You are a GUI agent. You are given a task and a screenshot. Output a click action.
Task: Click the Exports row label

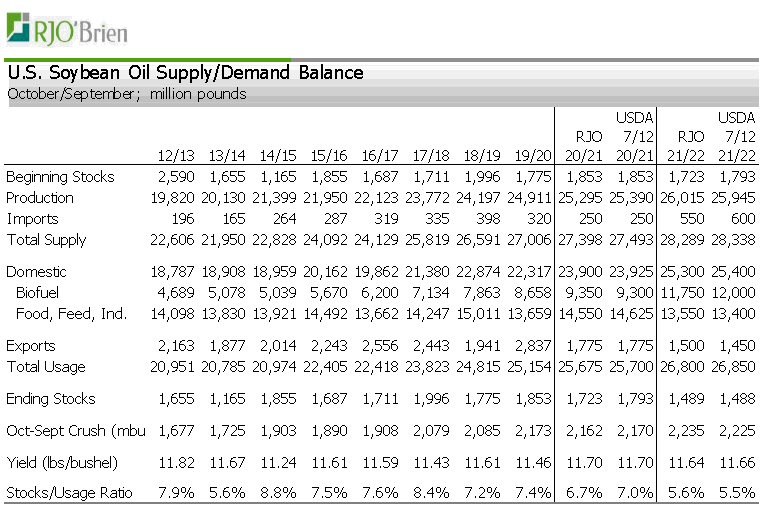click(x=33, y=346)
